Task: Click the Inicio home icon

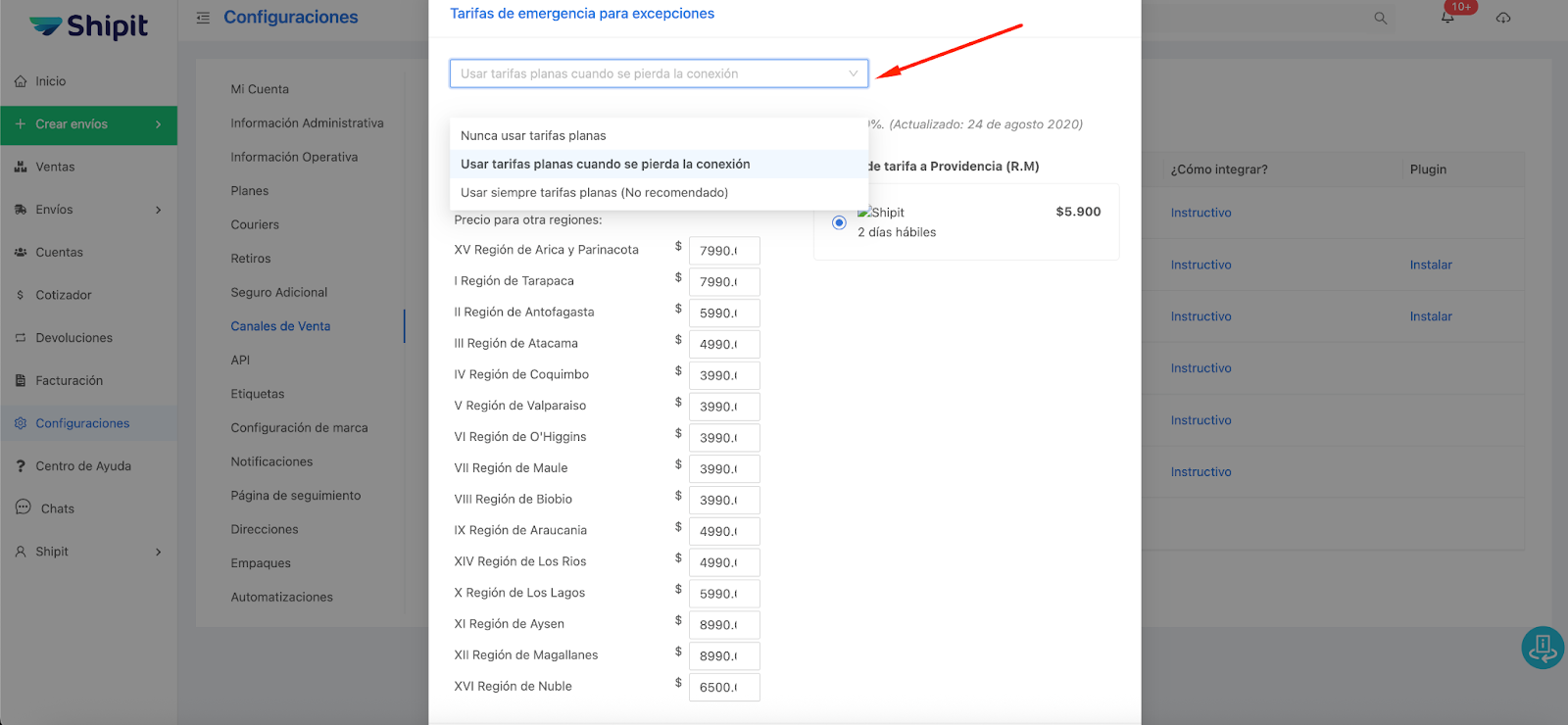Action: point(21,81)
